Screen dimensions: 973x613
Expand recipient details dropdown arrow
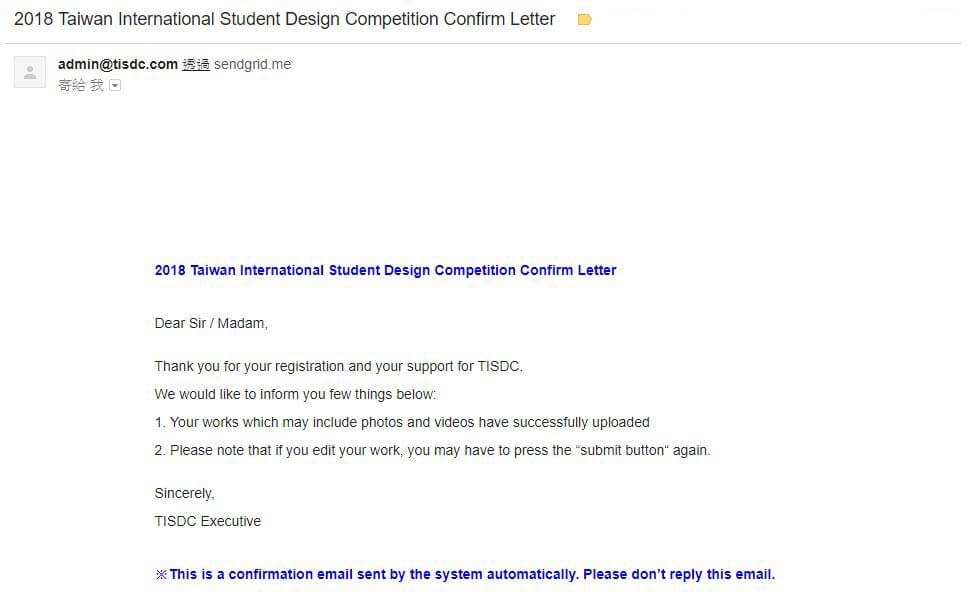click(115, 86)
